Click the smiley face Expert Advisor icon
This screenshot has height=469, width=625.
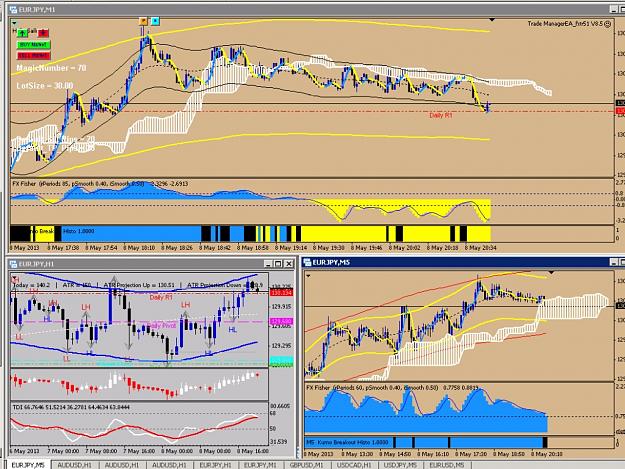coord(607,24)
